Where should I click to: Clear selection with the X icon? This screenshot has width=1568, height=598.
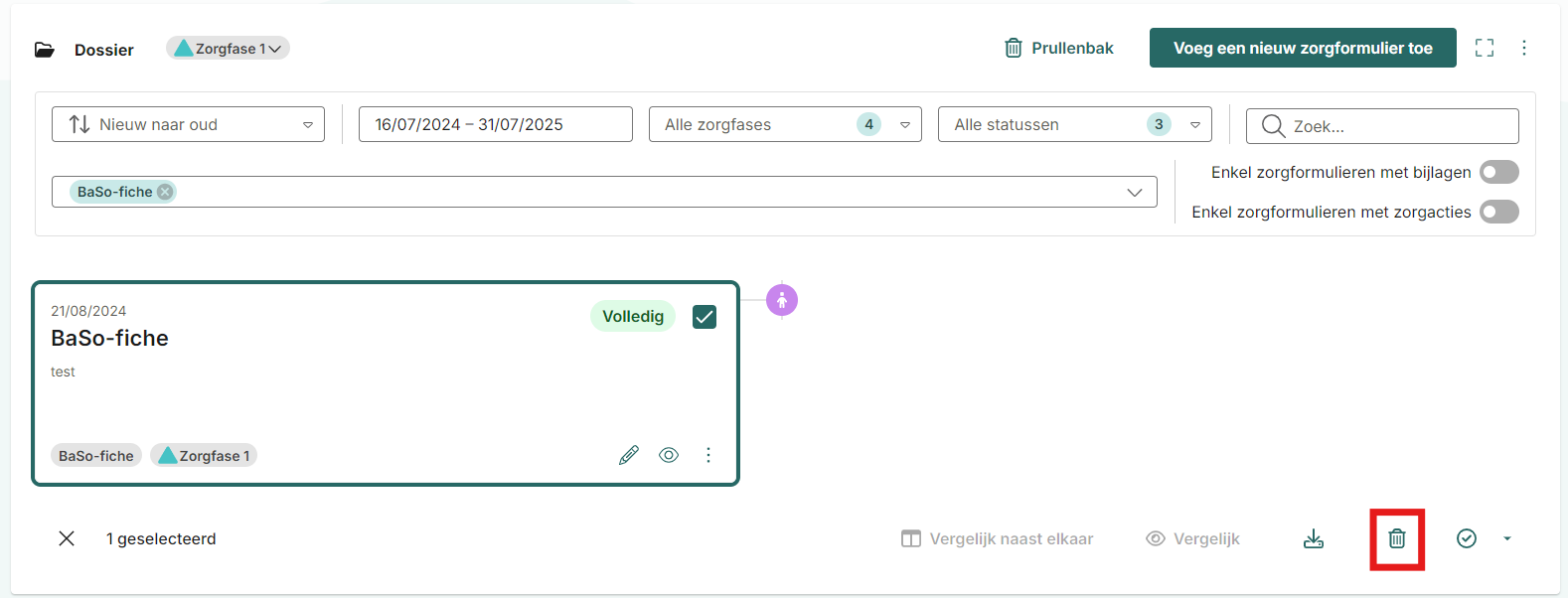pyautogui.click(x=67, y=538)
